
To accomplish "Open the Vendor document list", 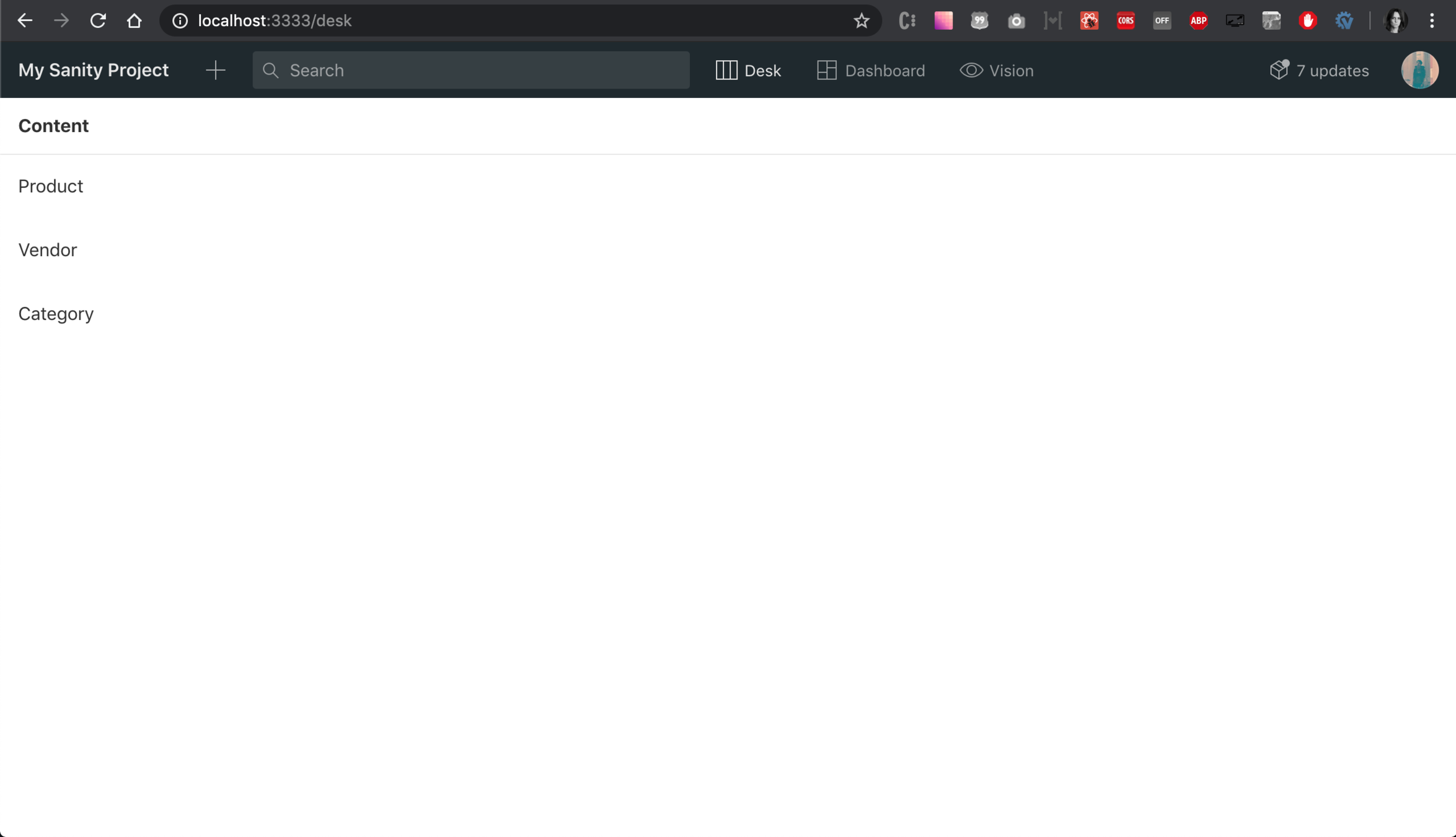I will pyautogui.click(x=48, y=250).
